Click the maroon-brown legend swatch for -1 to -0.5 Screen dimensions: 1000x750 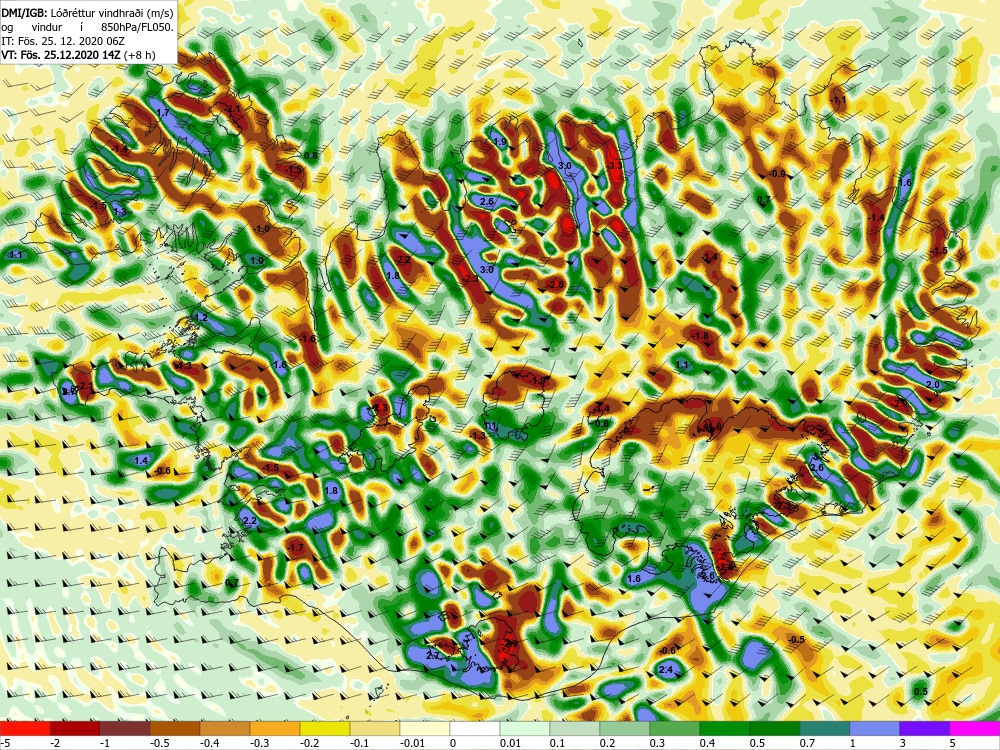click(x=125, y=728)
